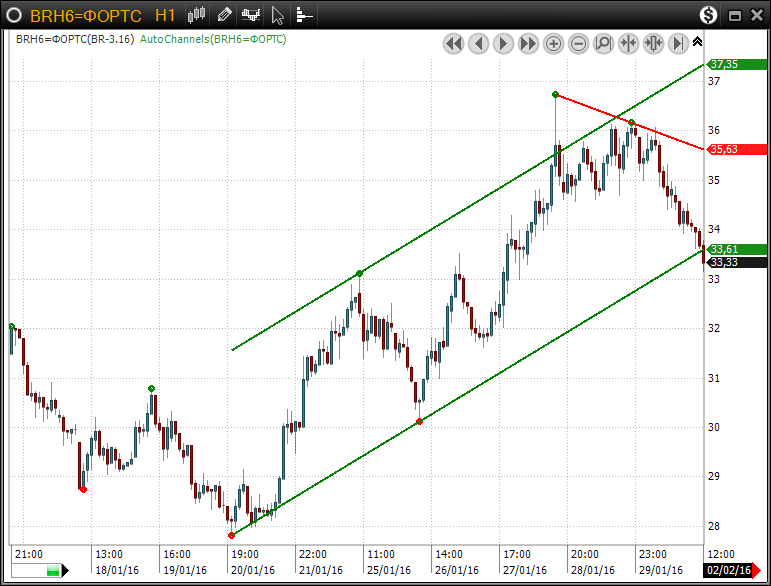This screenshot has width=771, height=586.
Task: Collapse the navigation toolbar with double chevron
Action: (x=697, y=42)
